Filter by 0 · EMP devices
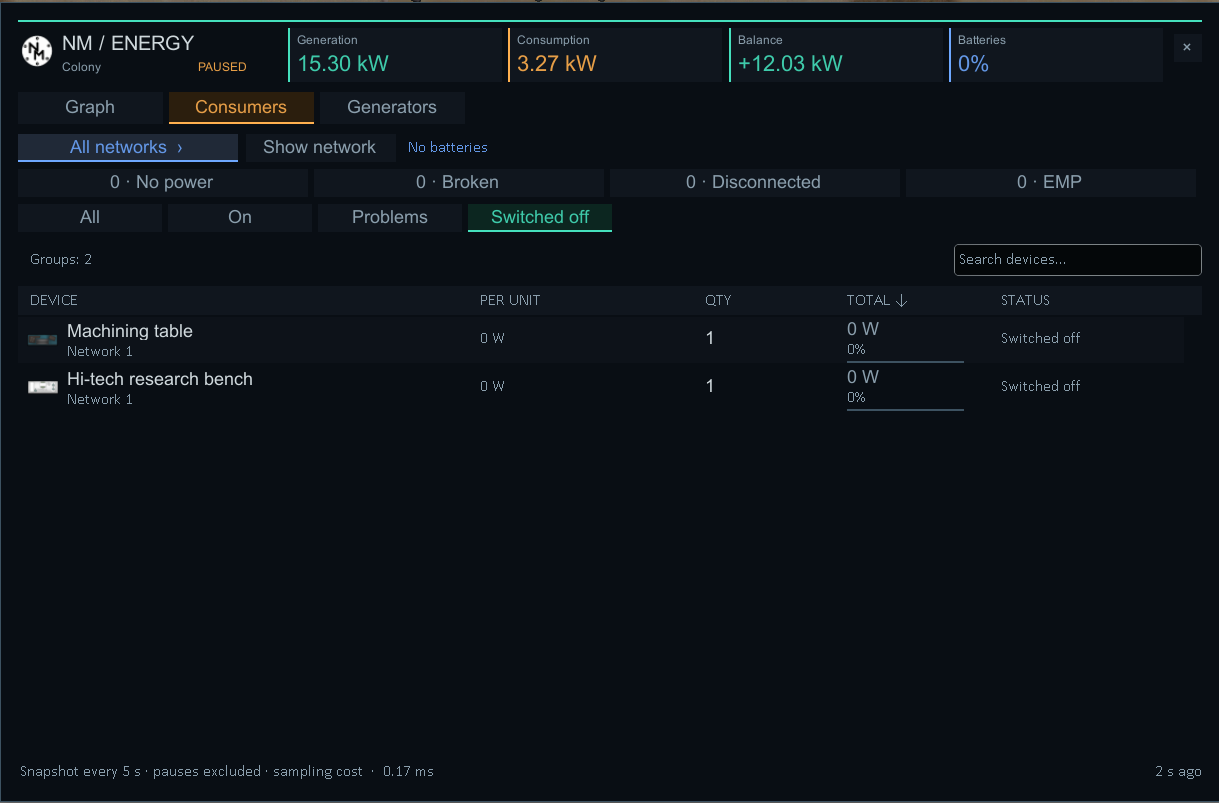The width and height of the screenshot is (1219, 803). [1050, 182]
